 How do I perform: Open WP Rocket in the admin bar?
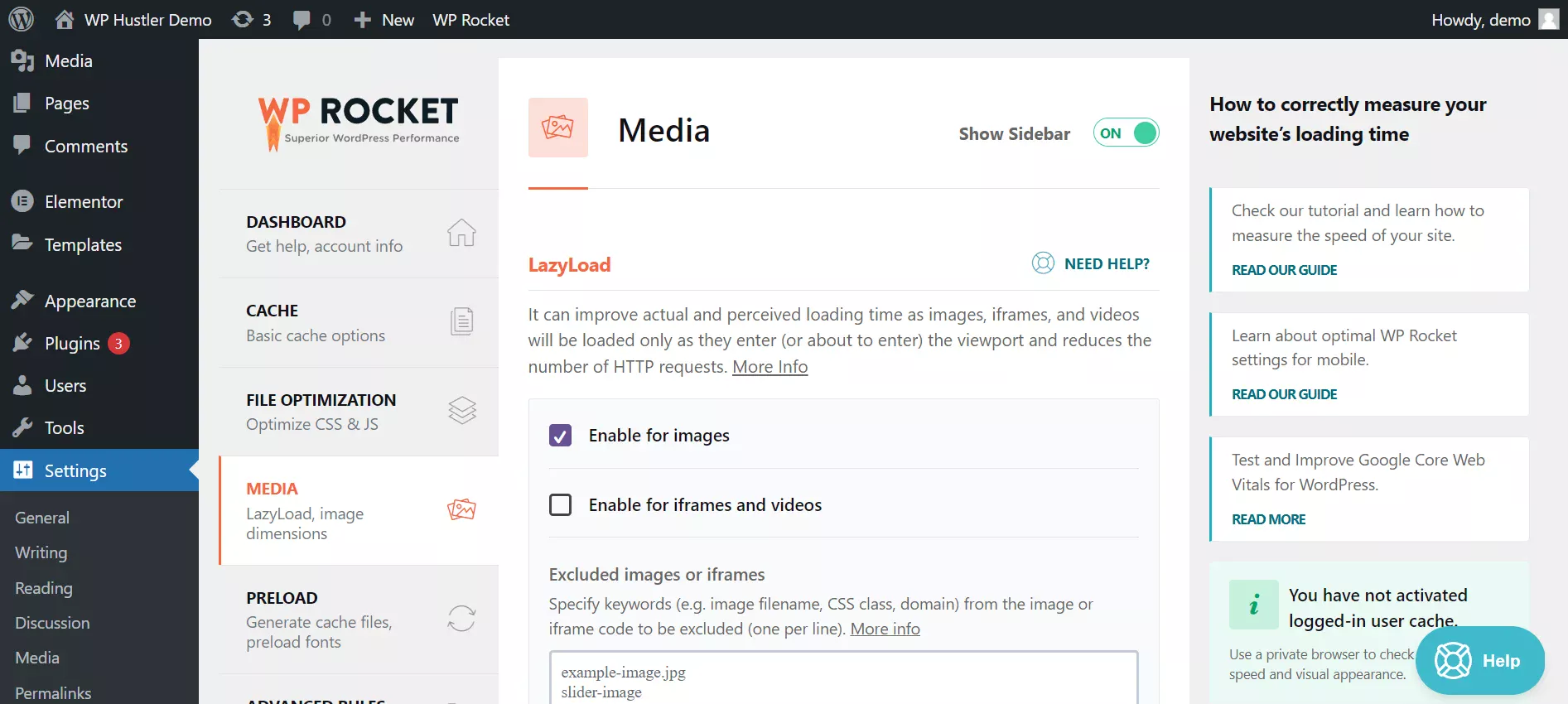click(470, 20)
